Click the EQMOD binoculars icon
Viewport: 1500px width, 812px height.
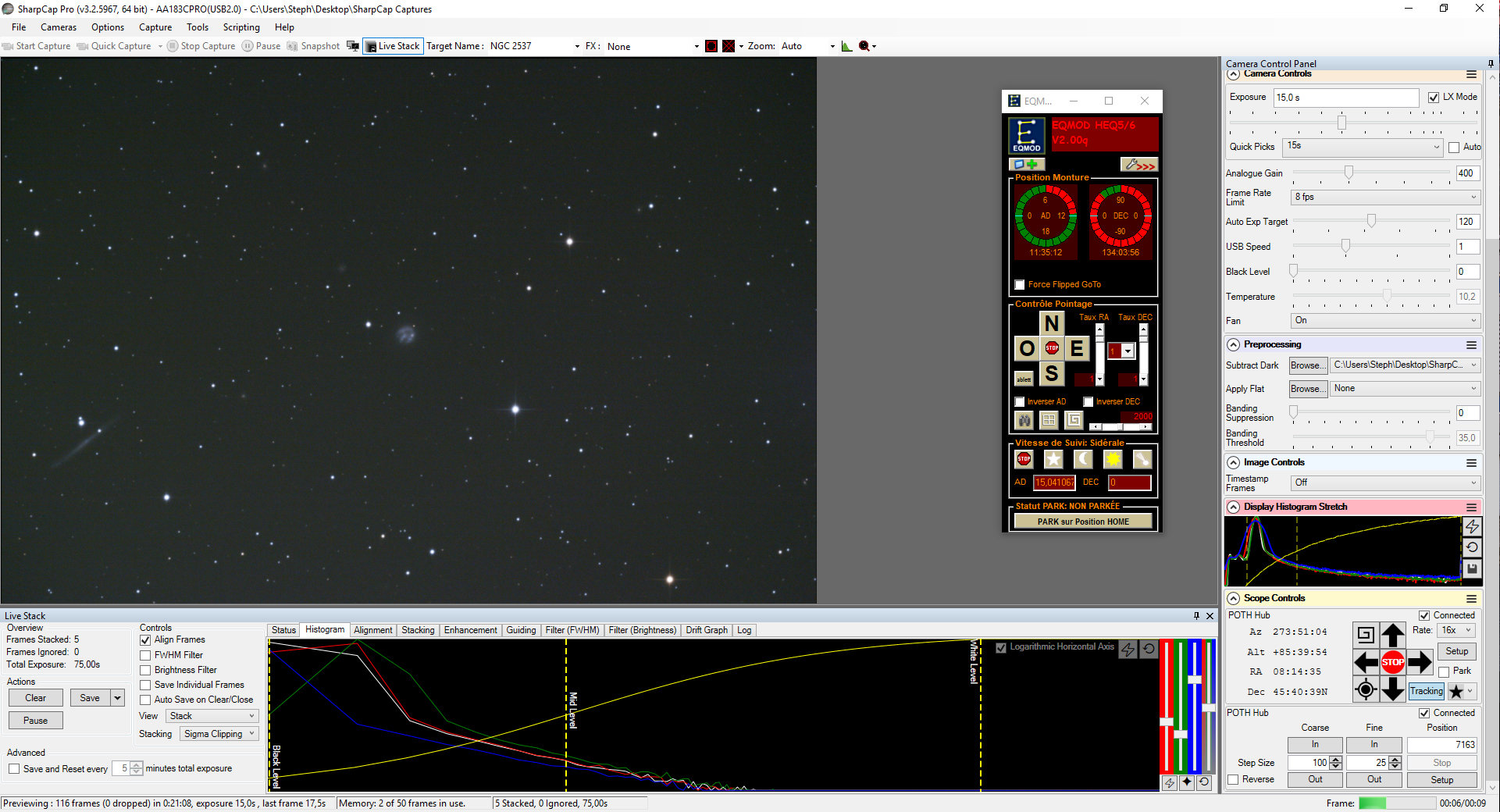pos(1024,420)
